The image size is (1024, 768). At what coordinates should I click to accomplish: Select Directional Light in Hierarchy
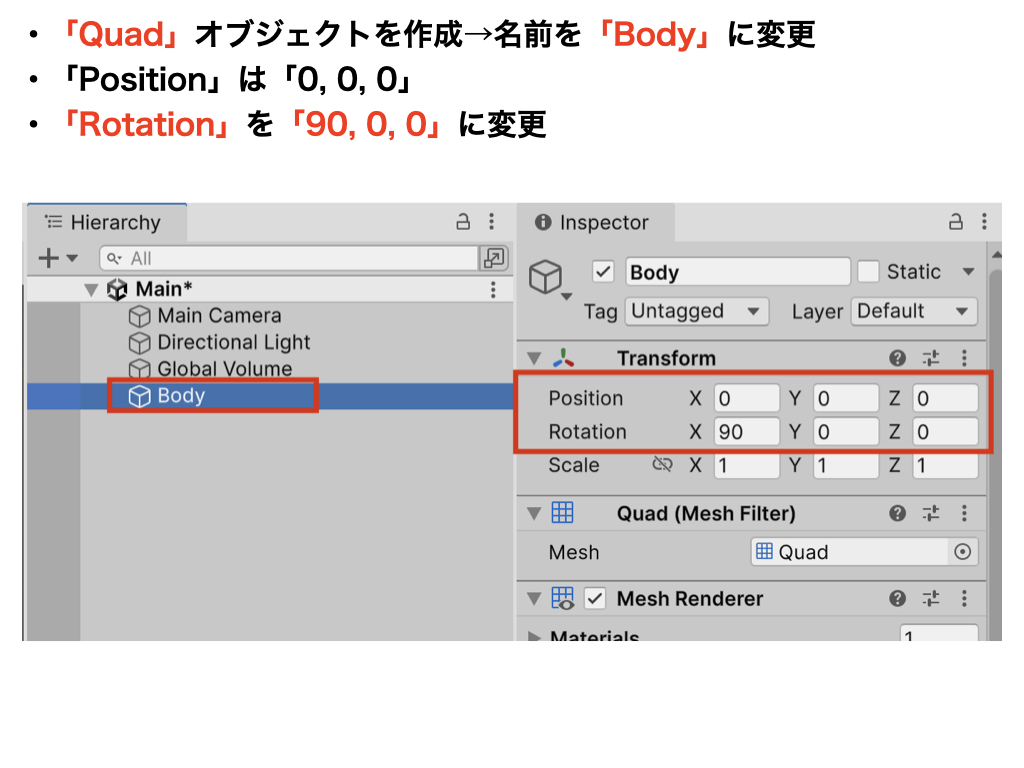click(x=234, y=342)
